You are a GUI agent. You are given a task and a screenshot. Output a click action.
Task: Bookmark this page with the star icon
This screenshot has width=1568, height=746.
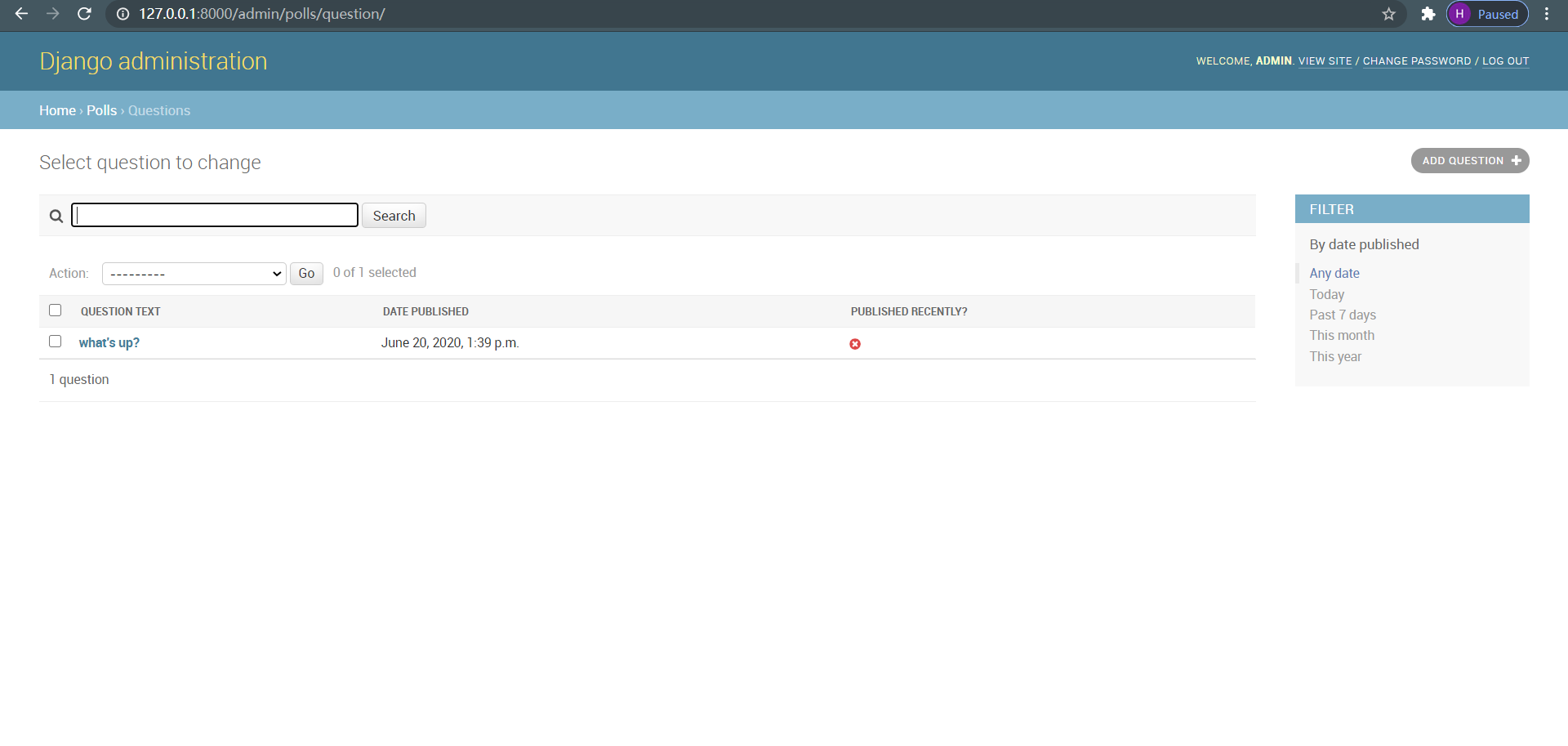(x=1389, y=14)
